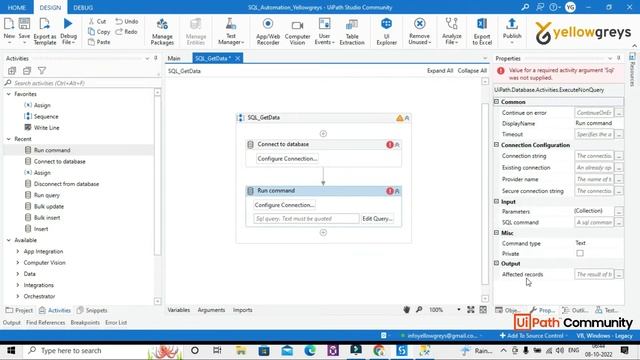Screen dimensions: 640x360
Task: Open the Arguments panel tab
Action: 211,310
